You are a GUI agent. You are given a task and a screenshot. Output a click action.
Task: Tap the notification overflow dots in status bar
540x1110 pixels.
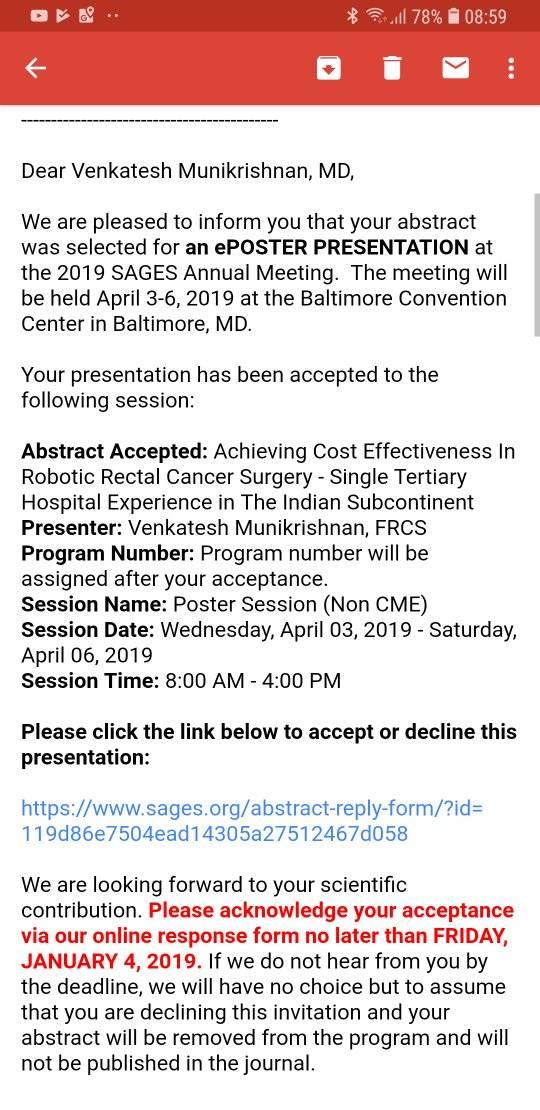click(113, 16)
